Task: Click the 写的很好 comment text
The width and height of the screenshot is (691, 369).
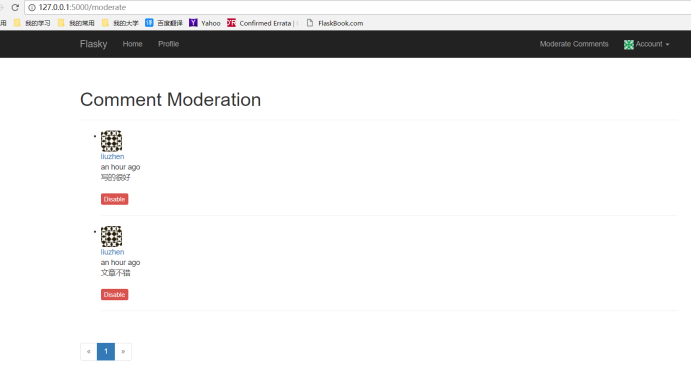Action: (115, 178)
